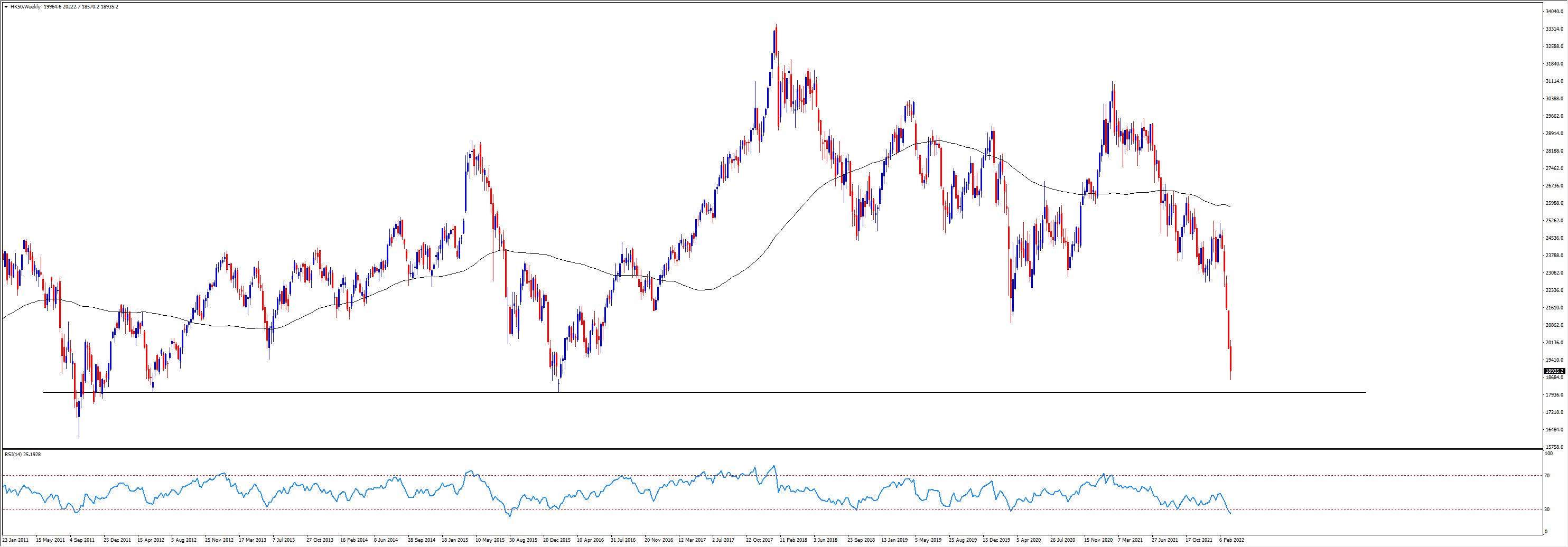Click the 22 Oct 2017 date label
The image size is (1568, 547).
[759, 540]
